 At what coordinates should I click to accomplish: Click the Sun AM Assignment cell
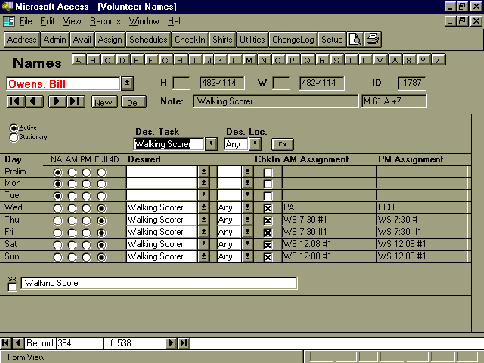(x=329, y=256)
